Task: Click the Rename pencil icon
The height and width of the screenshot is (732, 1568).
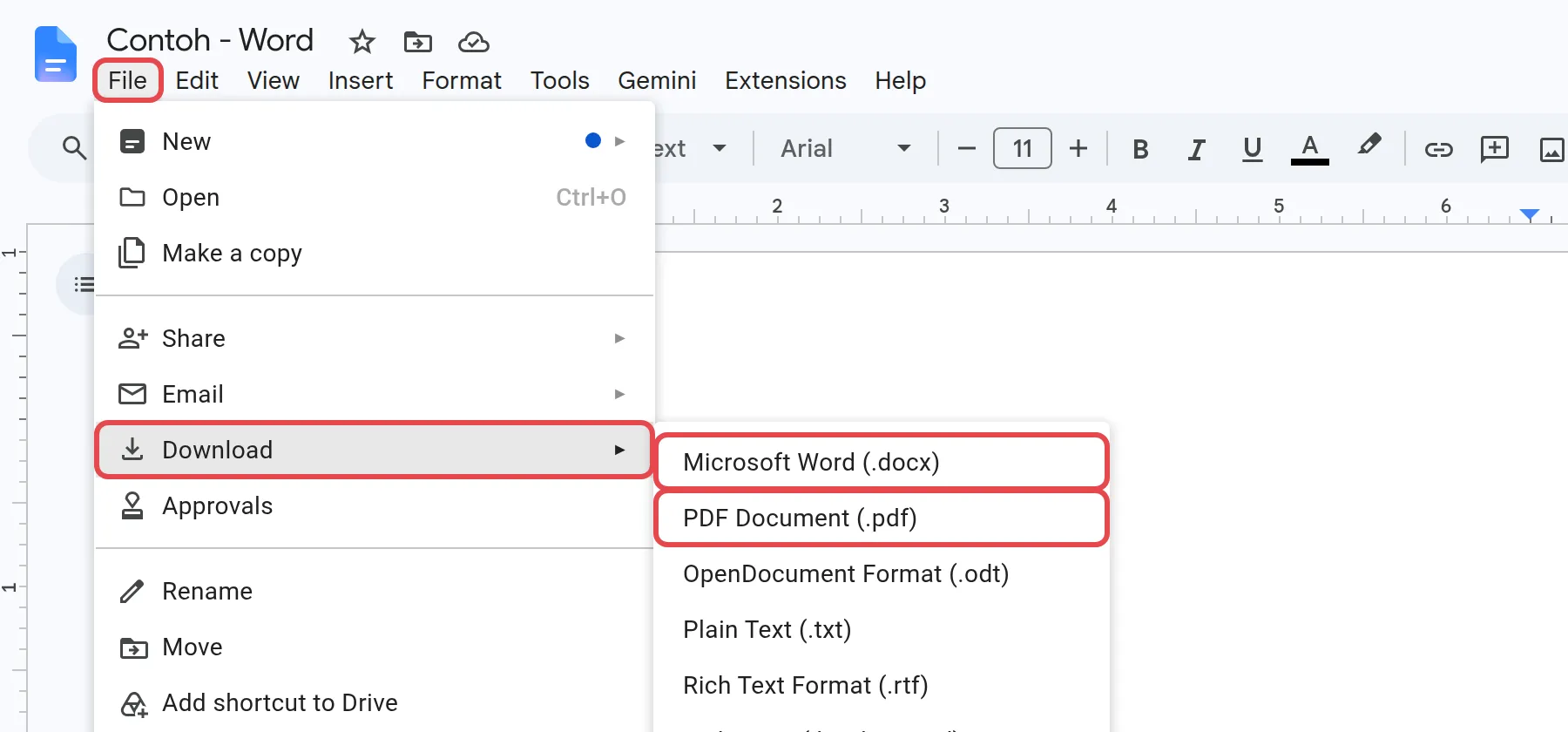Action: coord(132,592)
